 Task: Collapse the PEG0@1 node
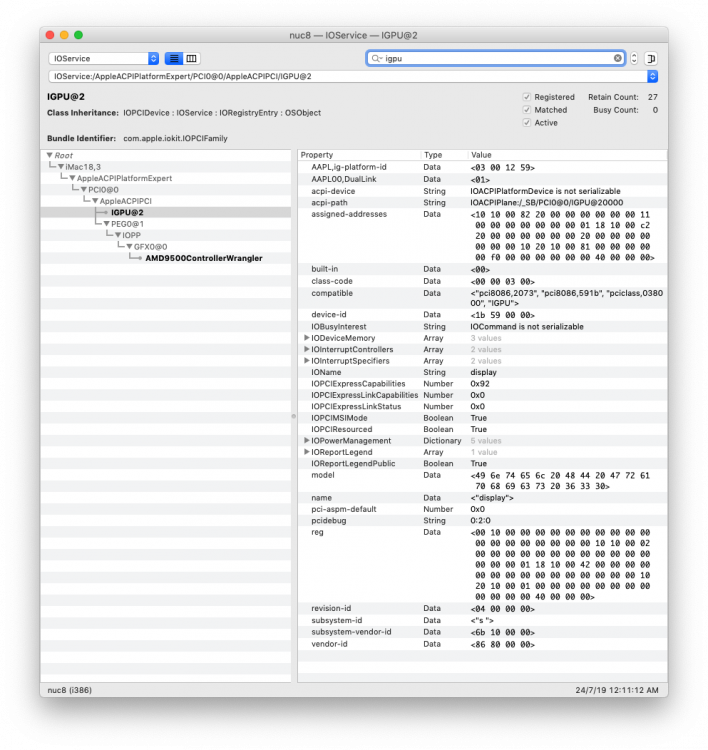pos(107,224)
